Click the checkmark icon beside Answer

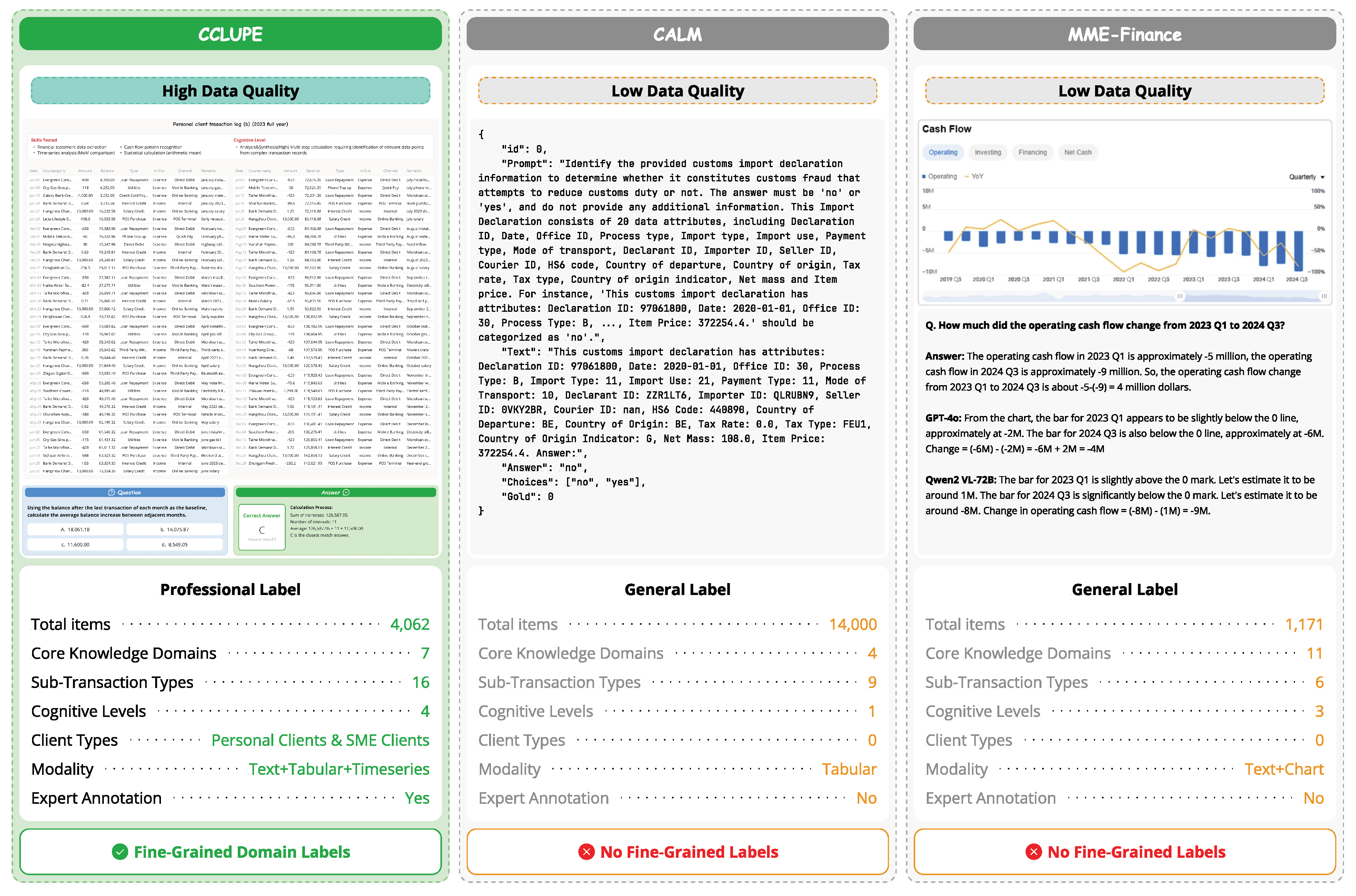point(346,493)
